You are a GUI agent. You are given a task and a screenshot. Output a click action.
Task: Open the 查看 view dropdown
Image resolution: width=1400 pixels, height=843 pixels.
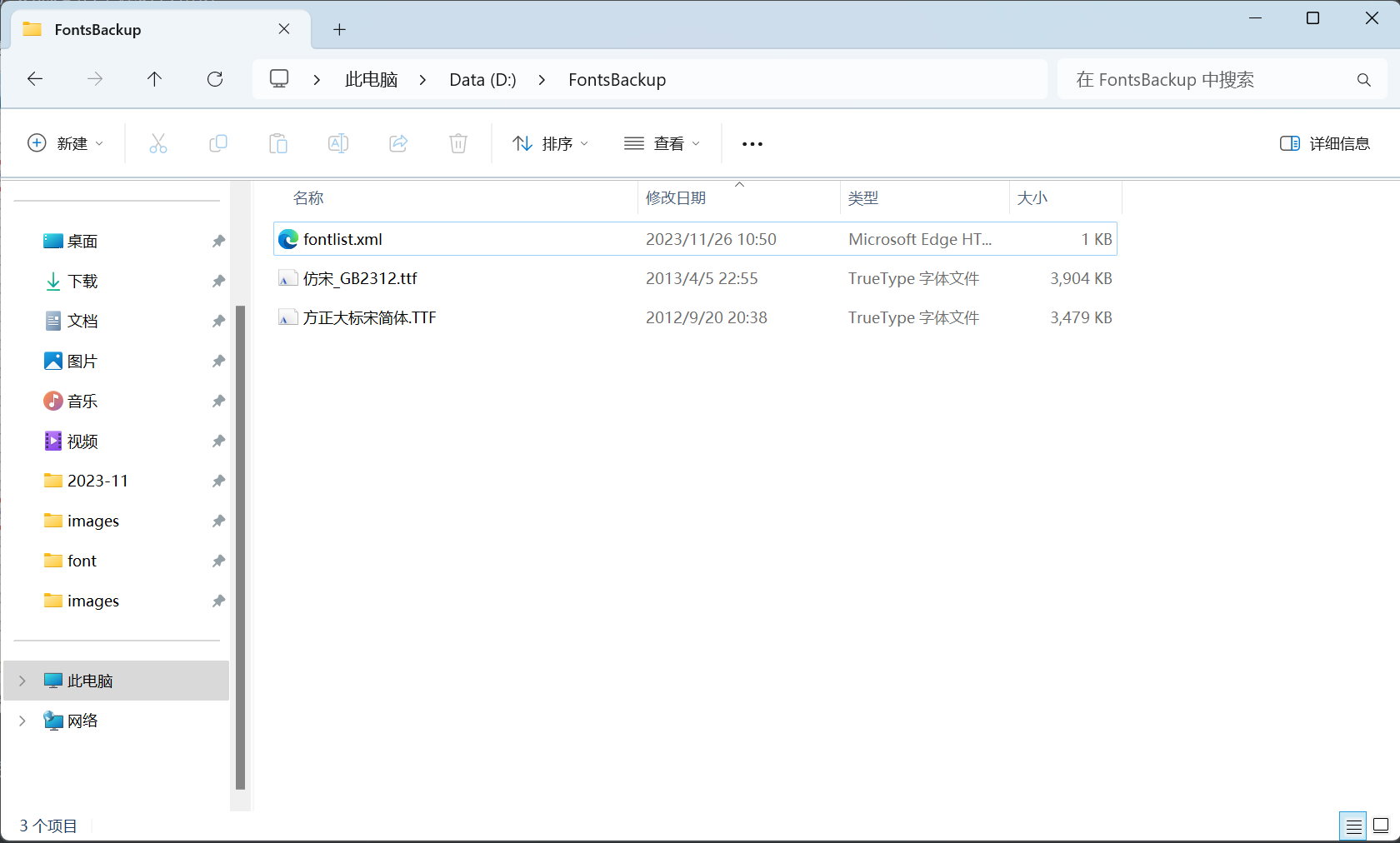click(x=662, y=143)
